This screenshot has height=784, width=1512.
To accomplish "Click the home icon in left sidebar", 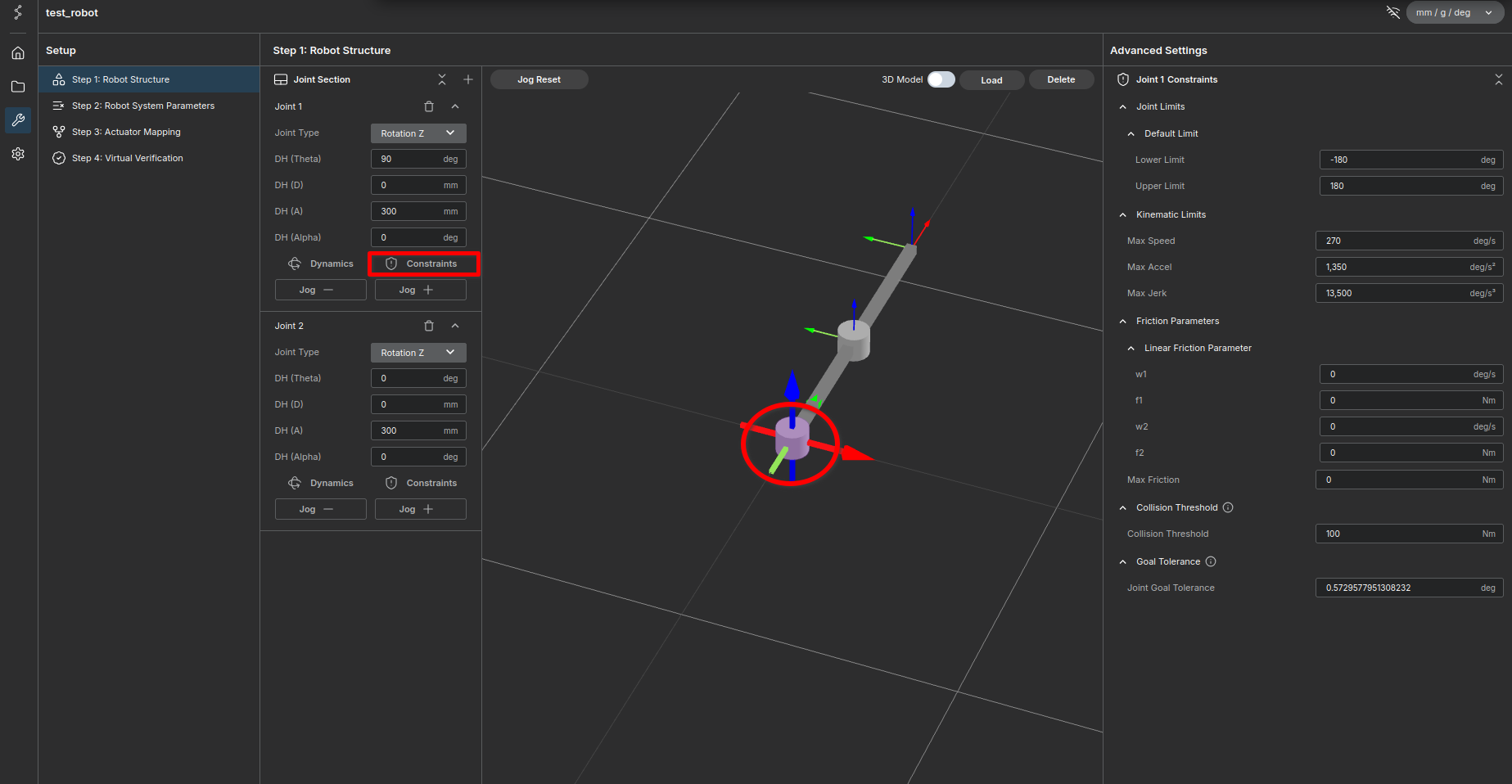I will 18,53.
